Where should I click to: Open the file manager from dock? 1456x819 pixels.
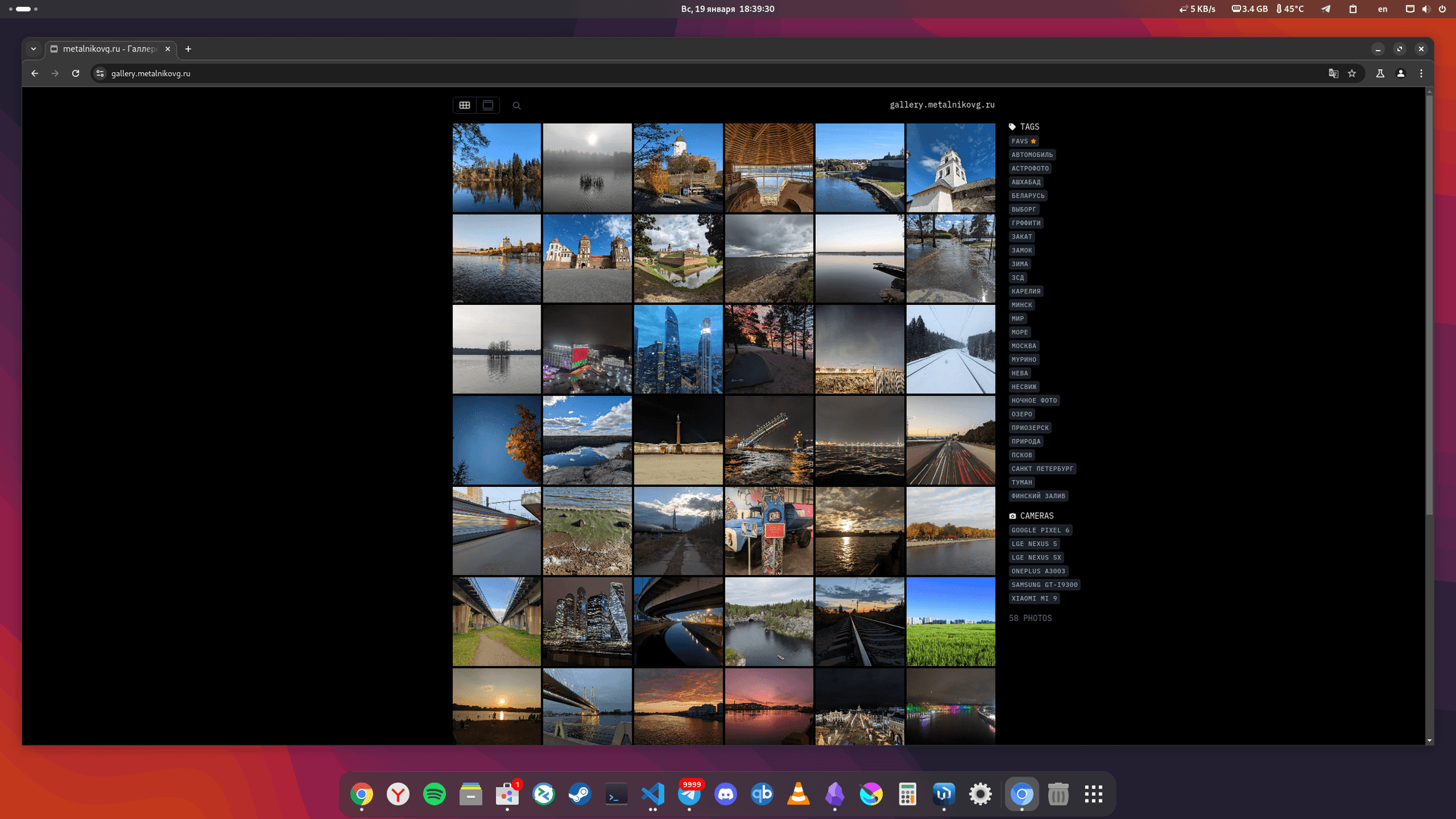point(471,794)
